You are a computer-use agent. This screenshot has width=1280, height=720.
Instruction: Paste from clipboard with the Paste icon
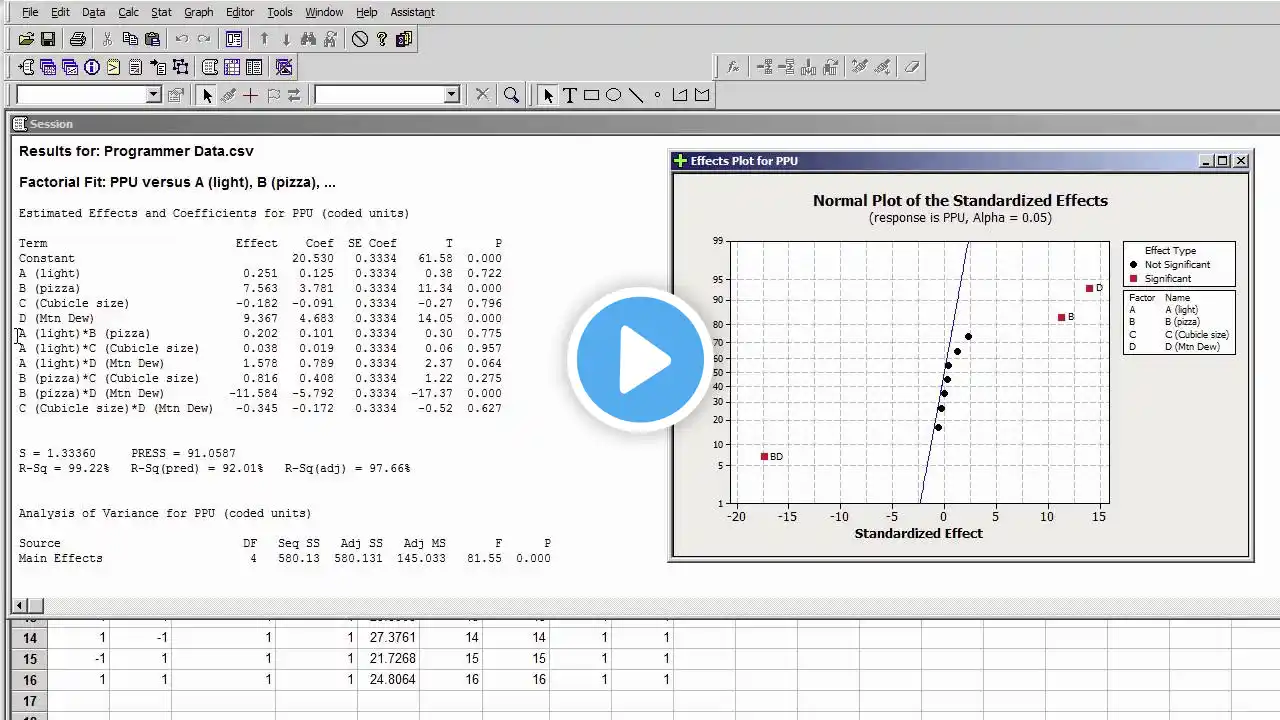click(x=152, y=39)
